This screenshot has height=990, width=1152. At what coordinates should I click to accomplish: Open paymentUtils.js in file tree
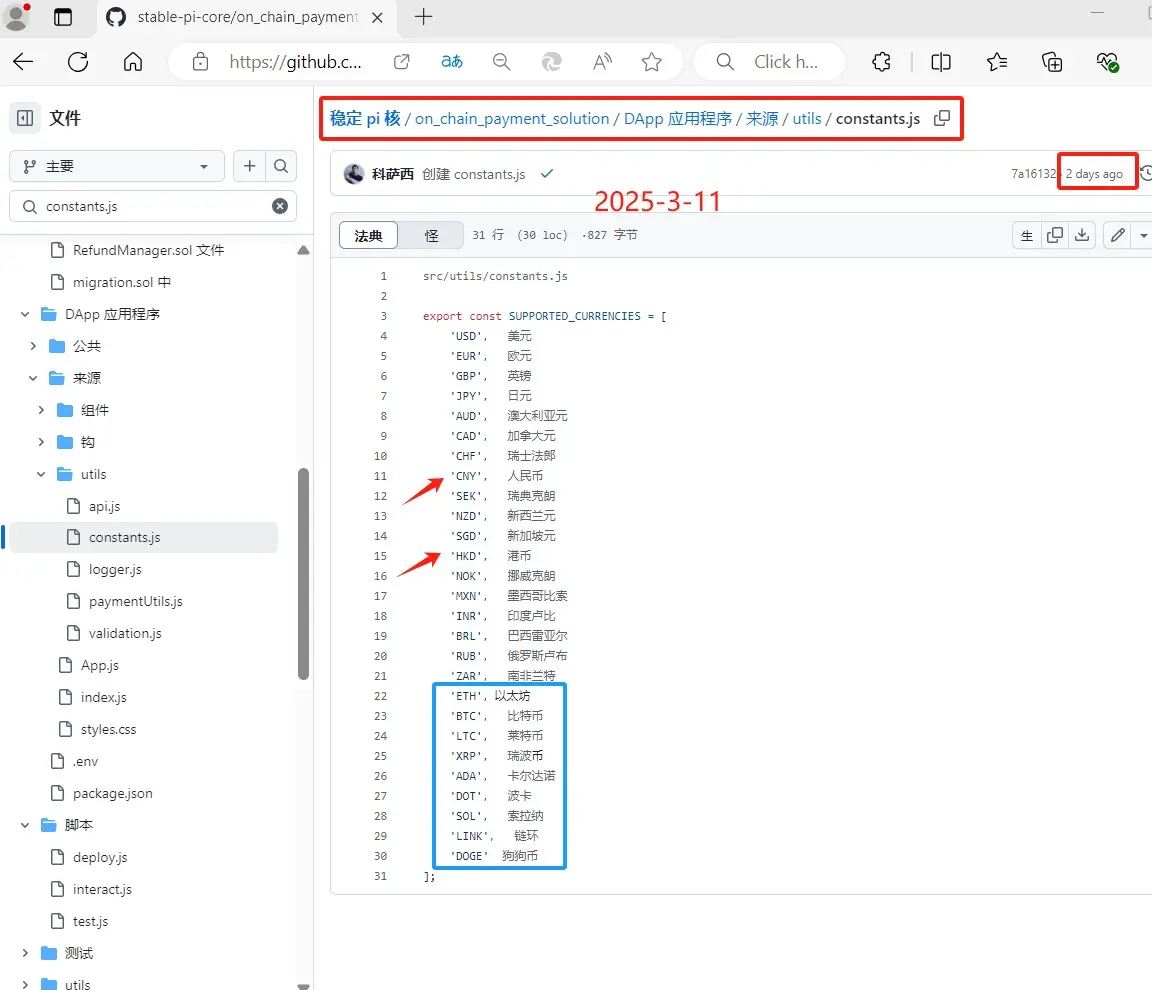pos(136,601)
